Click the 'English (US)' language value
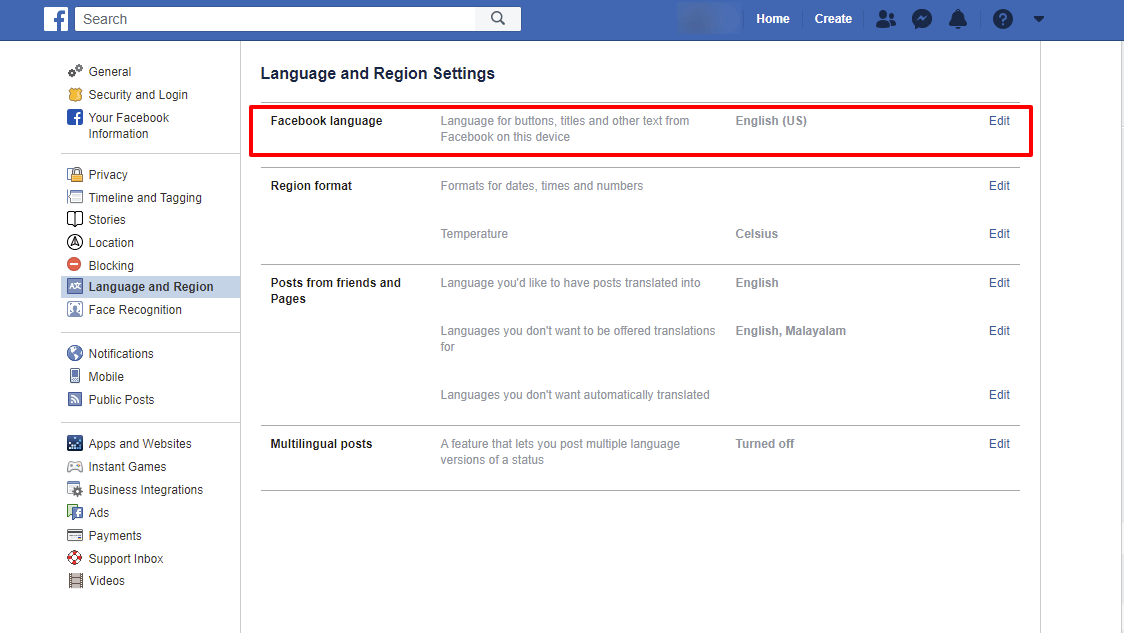Screen dimensions: 1124x633 tap(771, 120)
